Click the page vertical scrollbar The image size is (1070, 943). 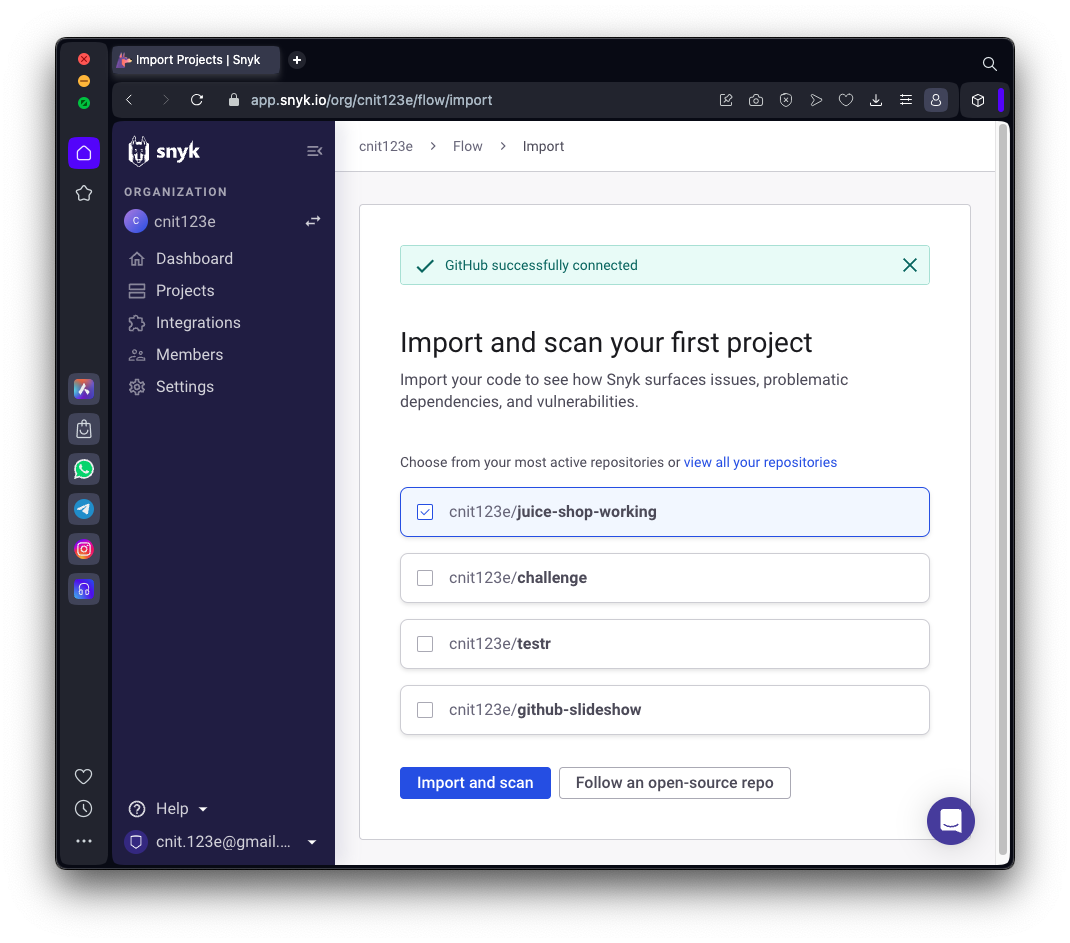click(1002, 487)
